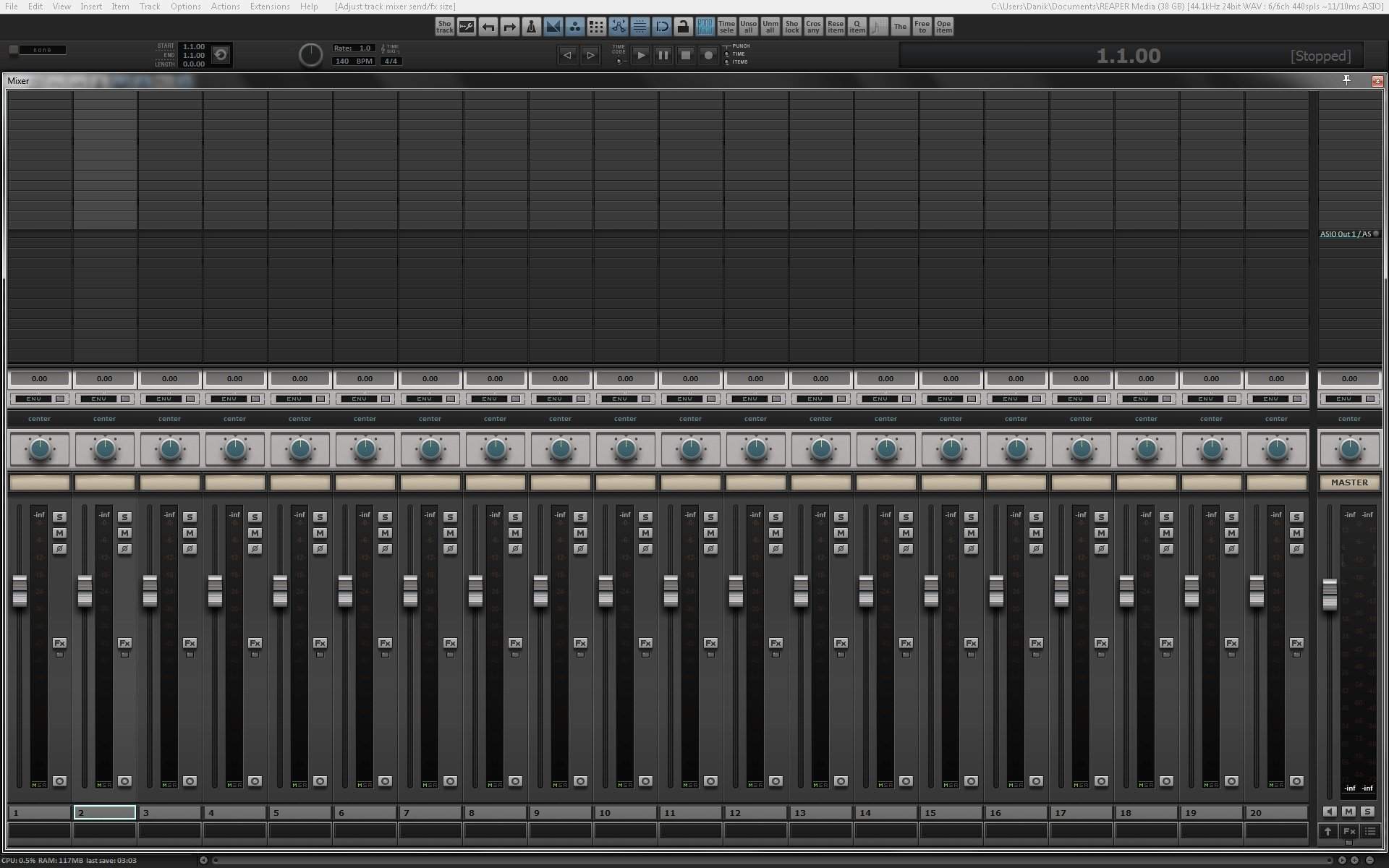Open FX window for track 1
Screen dimensions: 1389x868
pyautogui.click(x=59, y=643)
